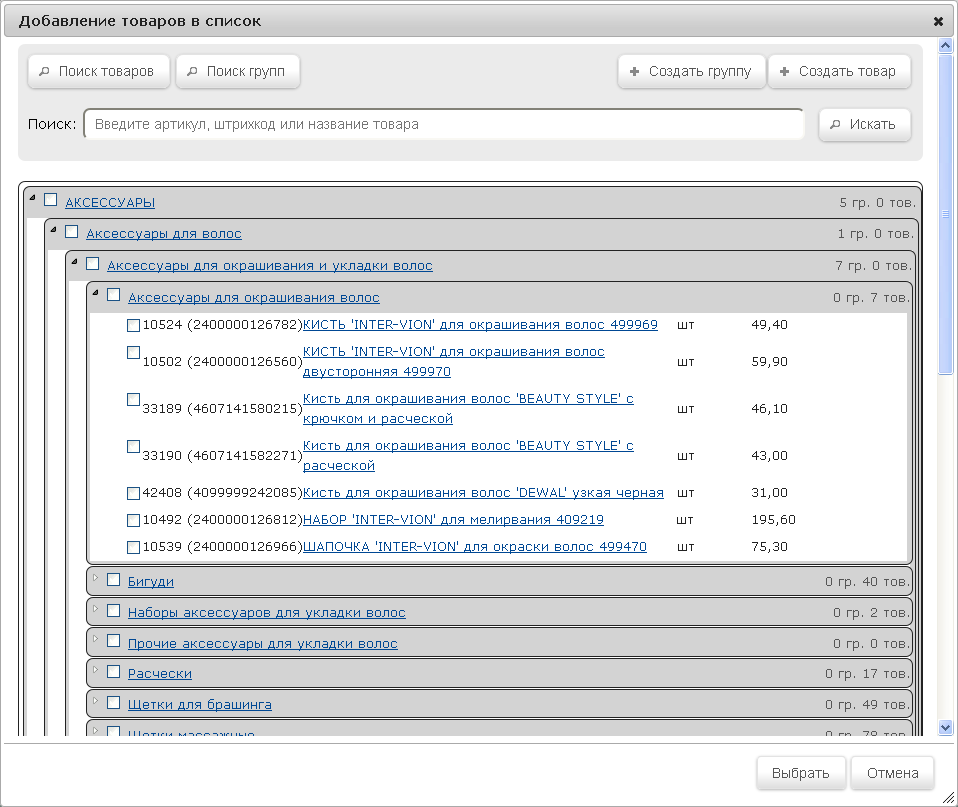Check 'Аксессуары для волос' checkbox
This screenshot has height=807, width=958.
pyautogui.click(x=71, y=232)
